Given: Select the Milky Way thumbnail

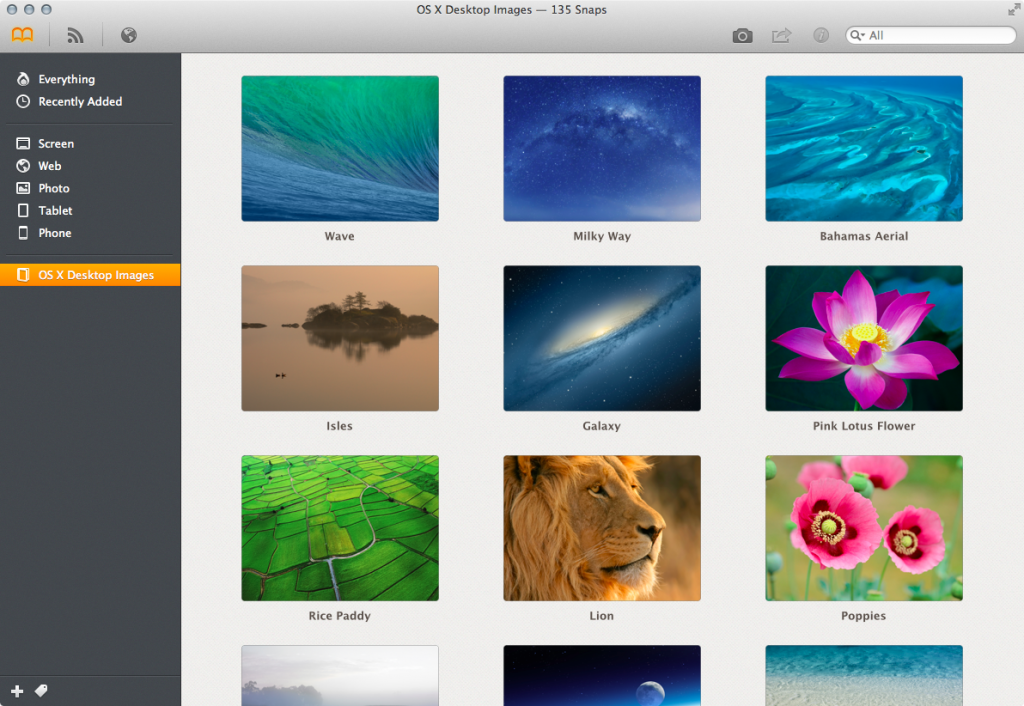Looking at the screenshot, I should pyautogui.click(x=601, y=148).
